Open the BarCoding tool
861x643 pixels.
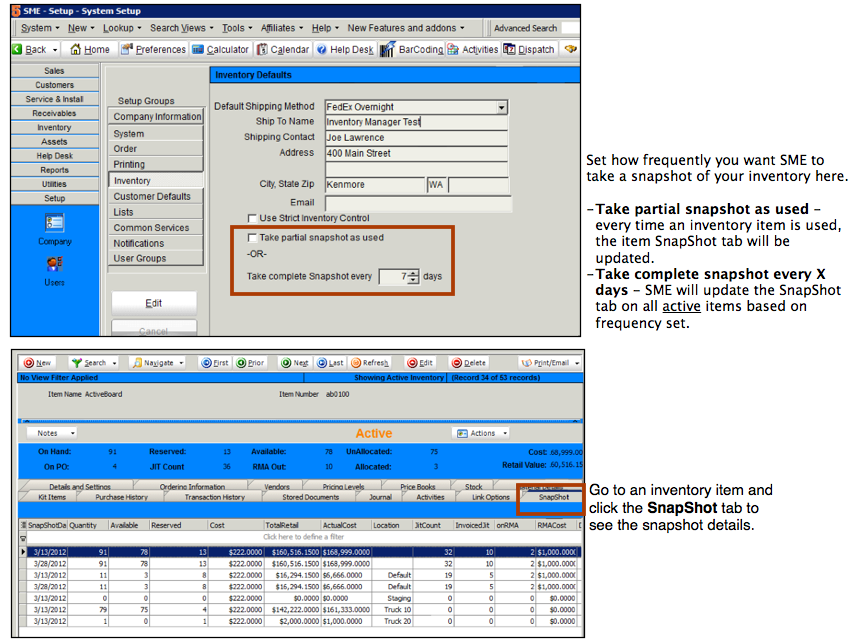point(412,49)
